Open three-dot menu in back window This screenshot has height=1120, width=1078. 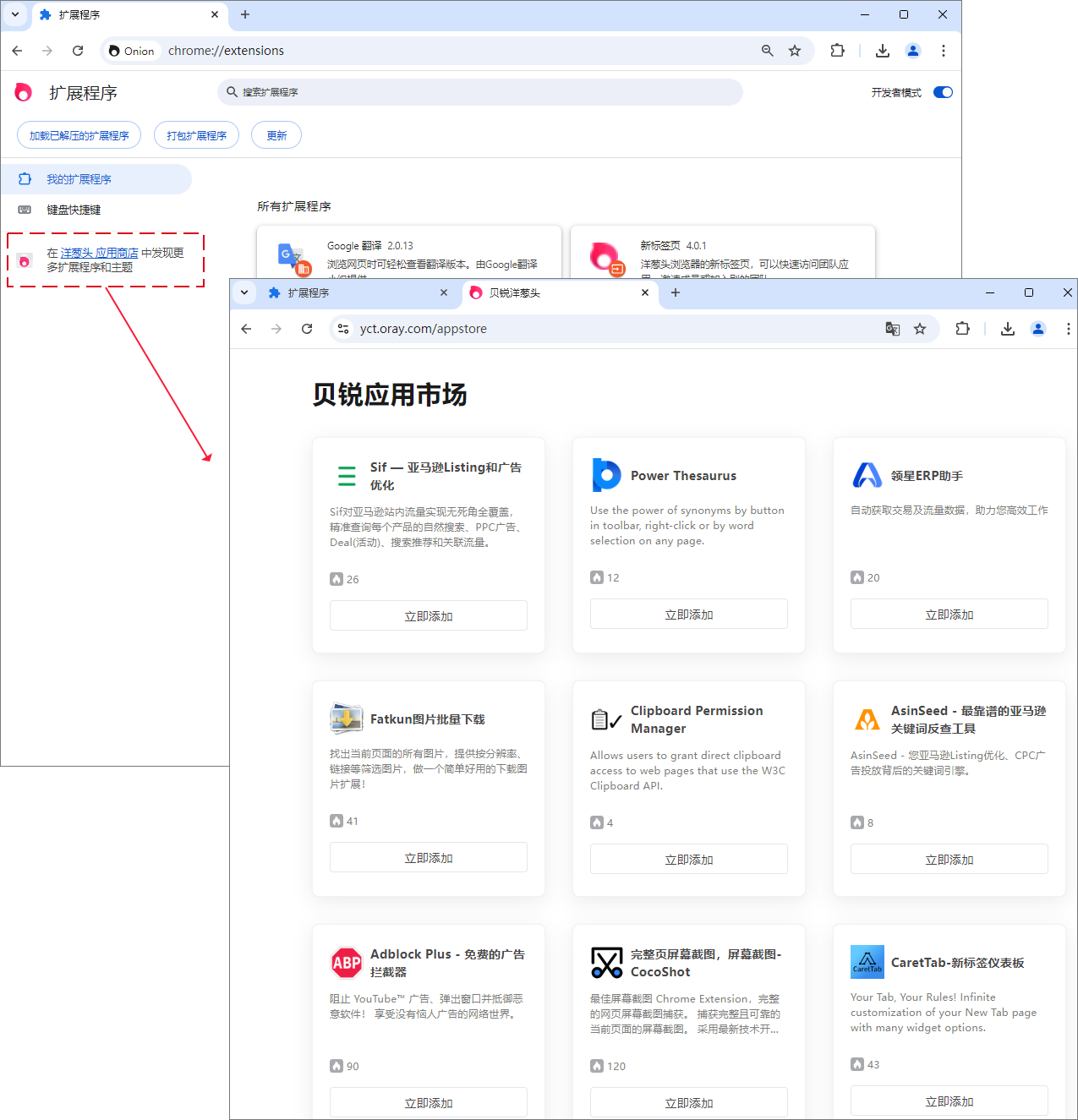tap(944, 51)
